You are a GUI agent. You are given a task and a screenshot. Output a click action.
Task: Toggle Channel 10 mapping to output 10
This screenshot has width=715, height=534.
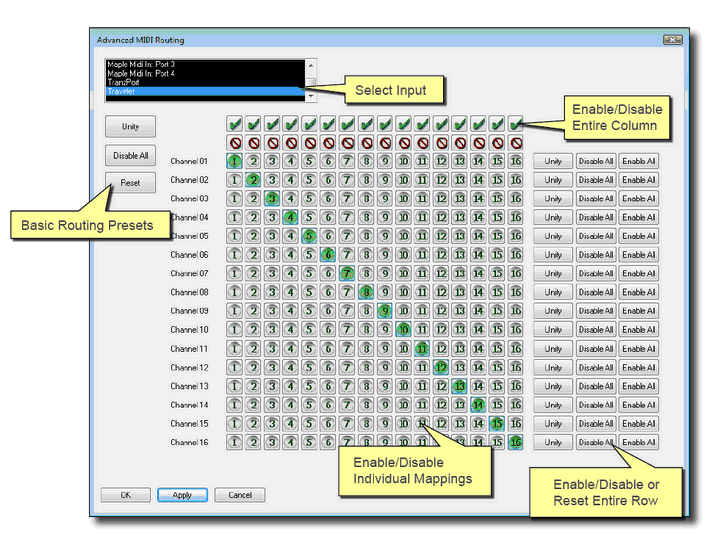[403, 329]
